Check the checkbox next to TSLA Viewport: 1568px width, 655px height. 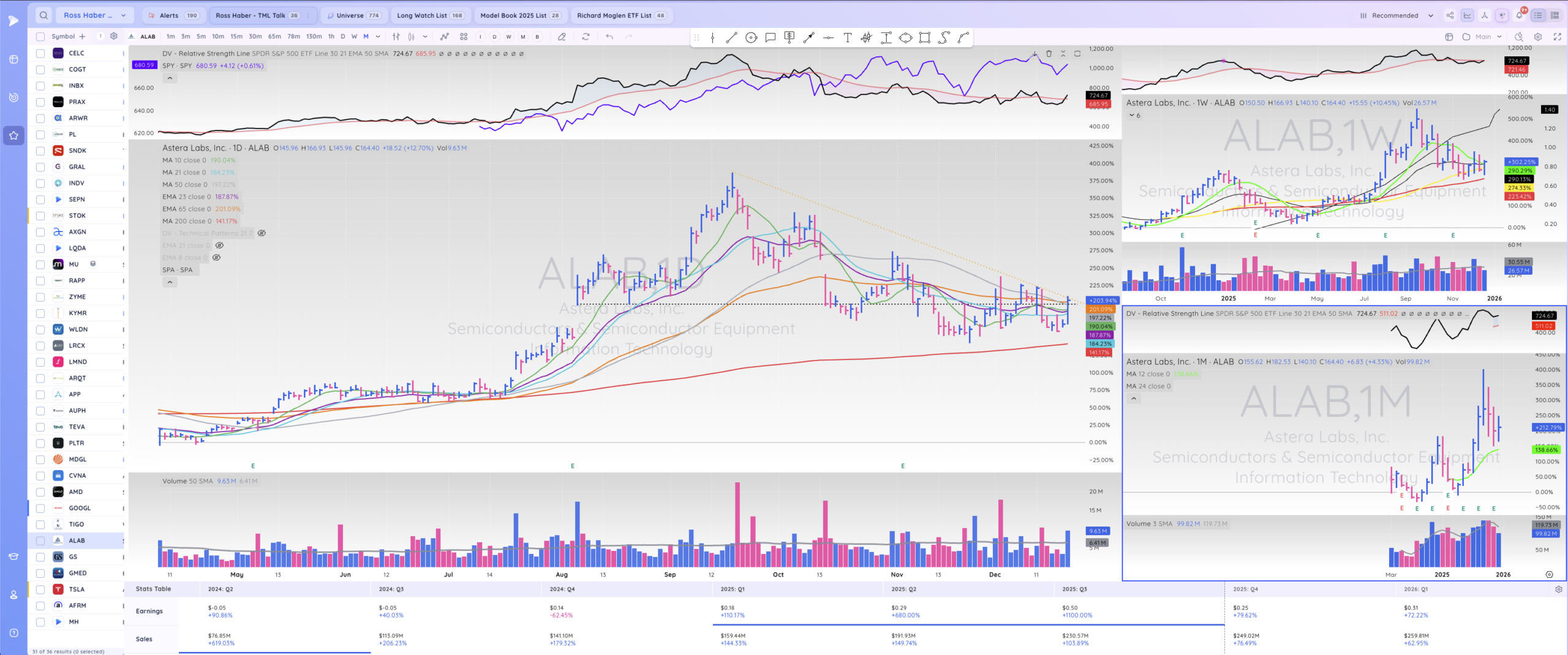[x=40, y=589]
